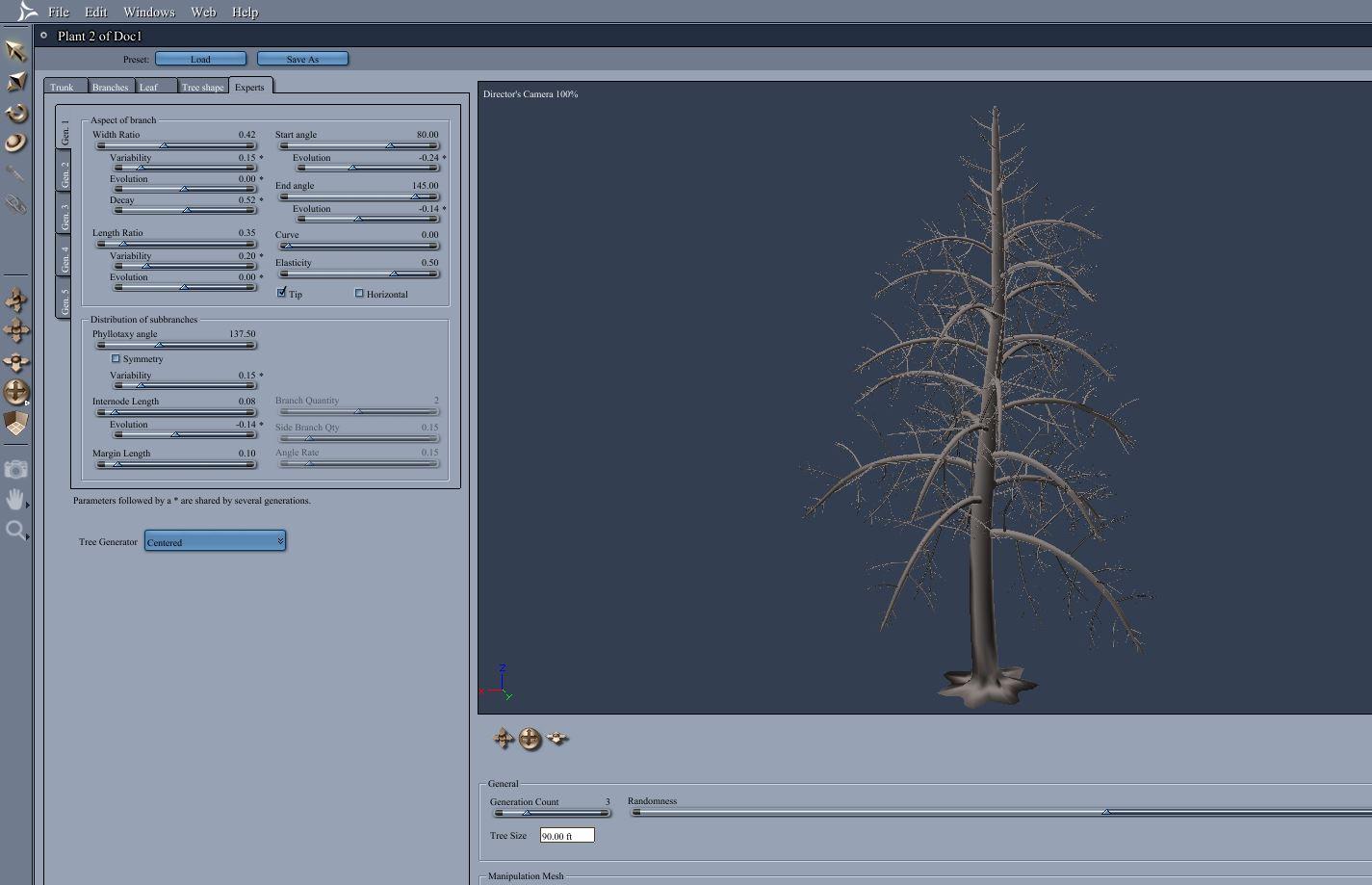Select the Rotate tool in left toolbar
1372x885 pixels.
(15, 113)
